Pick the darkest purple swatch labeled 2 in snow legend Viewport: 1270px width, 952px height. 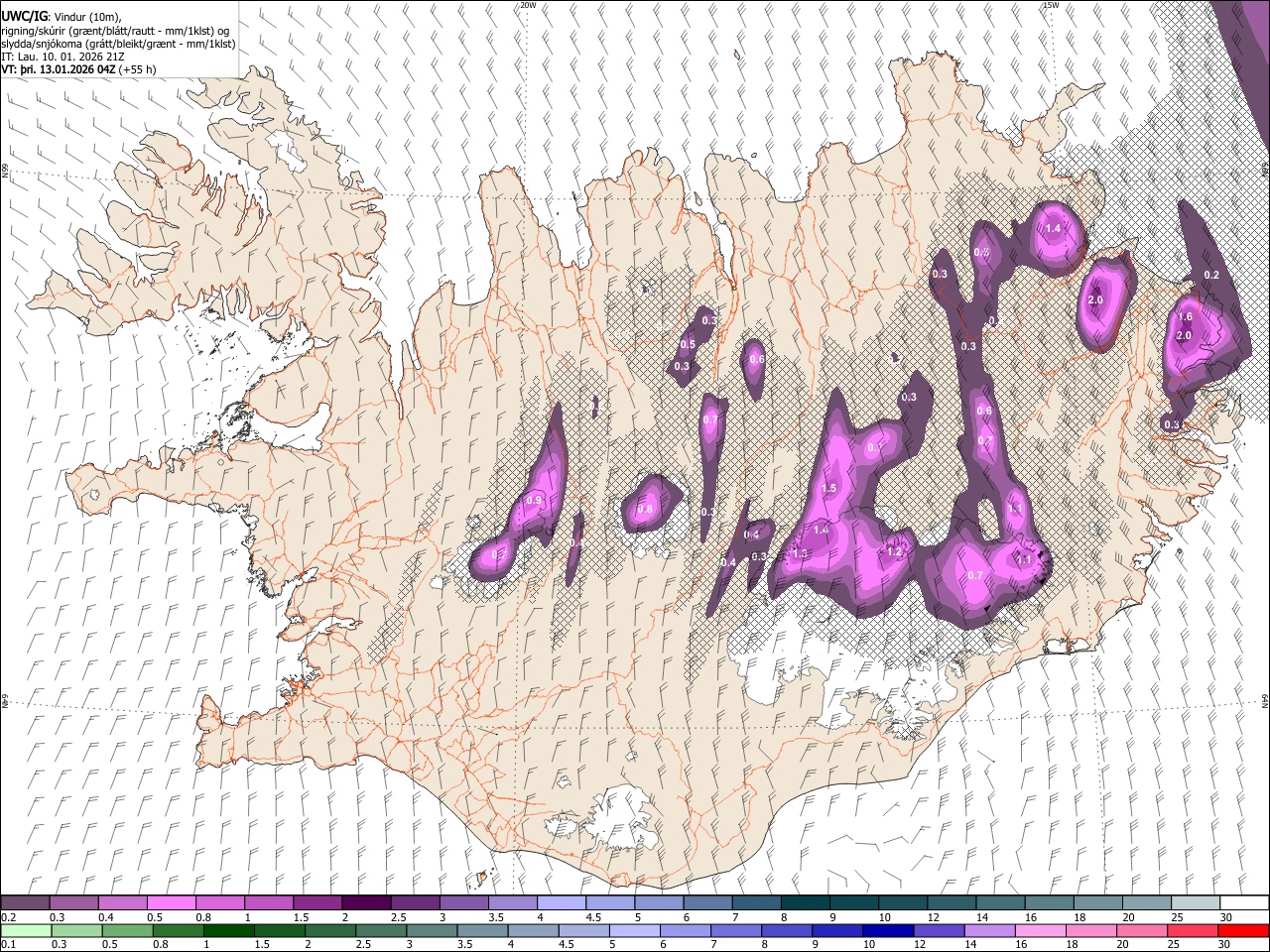[365, 902]
